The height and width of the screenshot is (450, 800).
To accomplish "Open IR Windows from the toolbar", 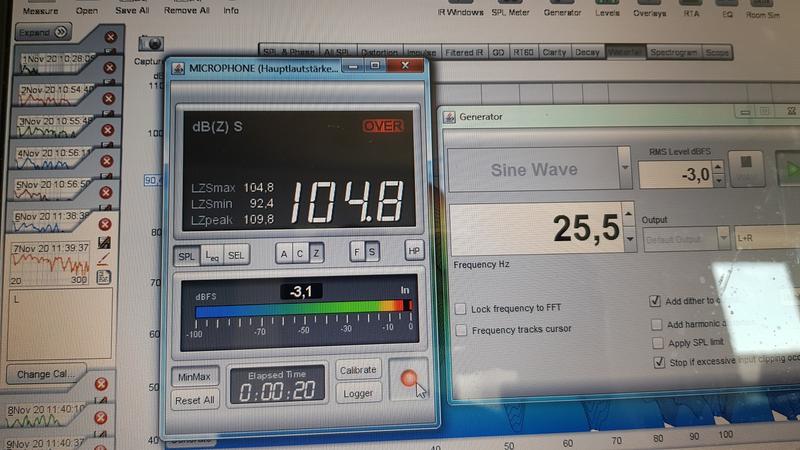I will click(x=460, y=11).
